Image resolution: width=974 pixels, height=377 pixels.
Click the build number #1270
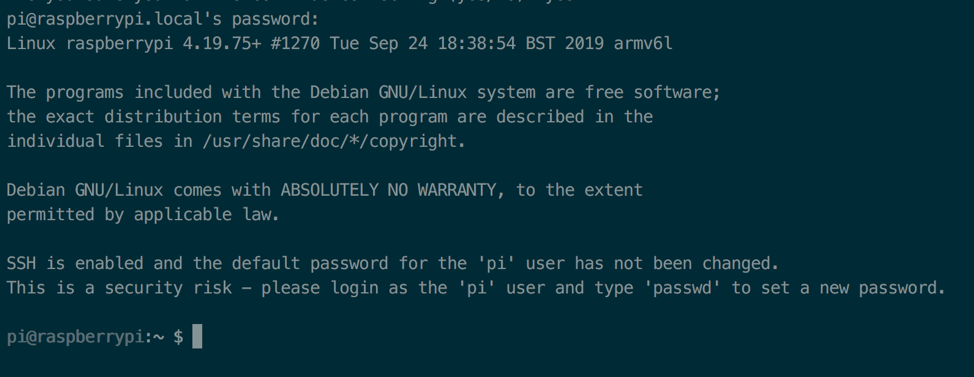(295, 44)
